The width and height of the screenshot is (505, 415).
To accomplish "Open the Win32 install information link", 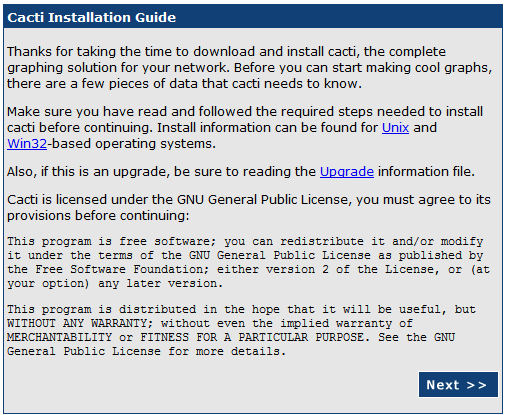I will click(x=27, y=144).
